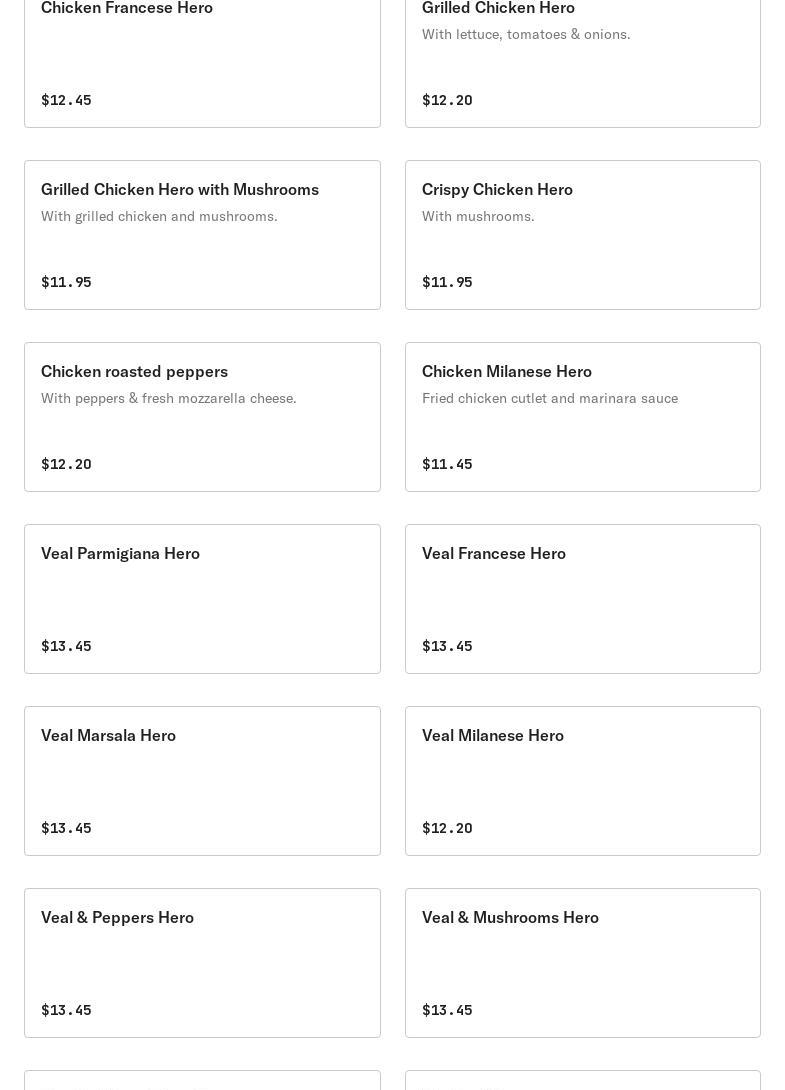Click the $11.45 price on Chicken Milanese
This screenshot has width=785, height=1090.
coord(447,464)
